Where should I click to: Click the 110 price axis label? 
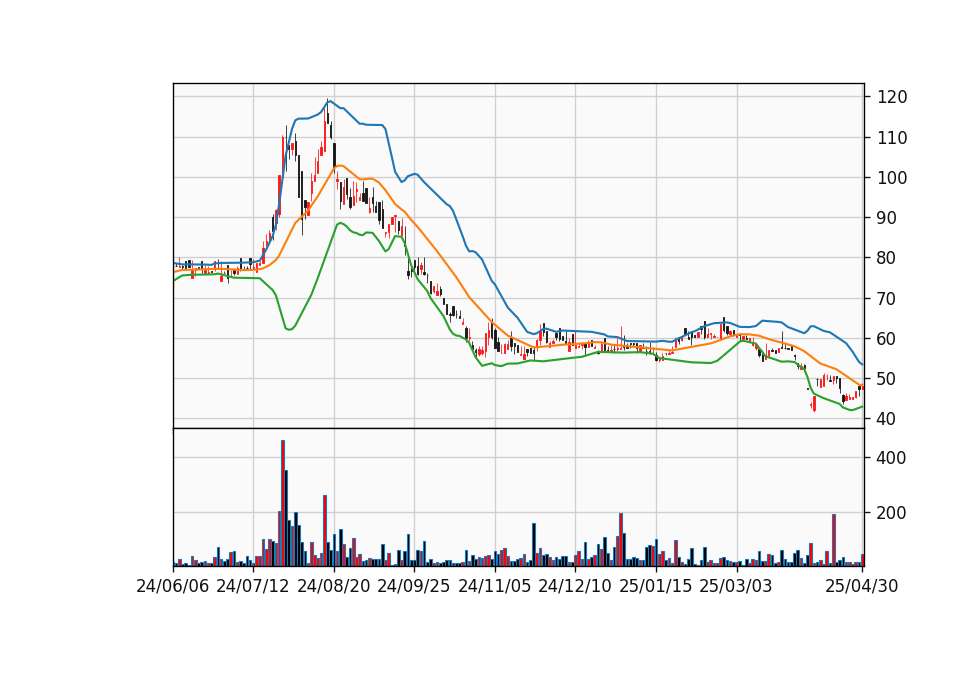click(x=892, y=138)
